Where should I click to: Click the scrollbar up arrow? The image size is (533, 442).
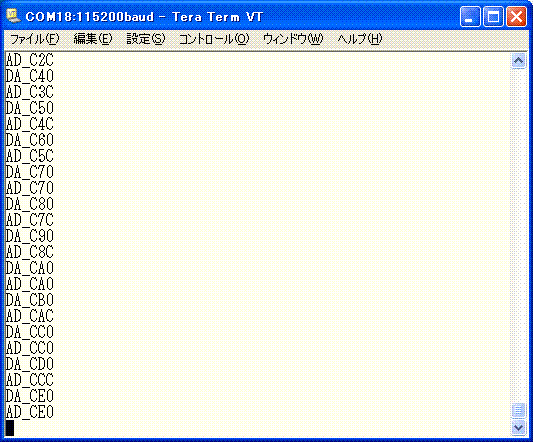pyautogui.click(x=518, y=61)
